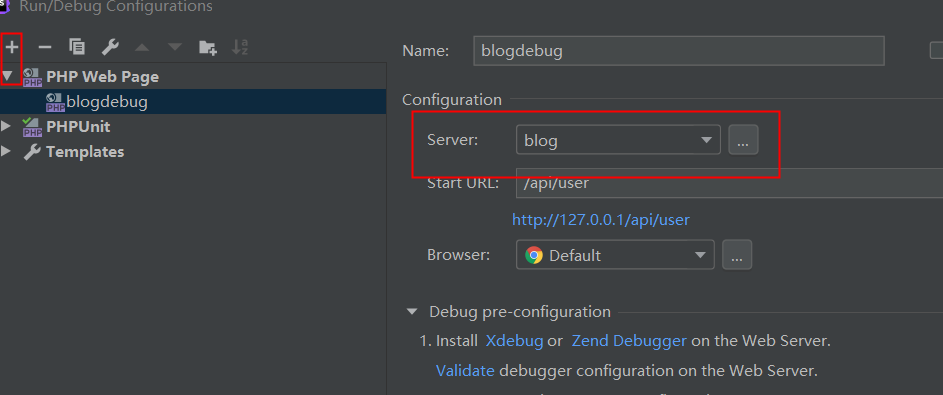Open the wrench edit templates icon
This screenshot has width=943, height=395.
tap(109, 47)
